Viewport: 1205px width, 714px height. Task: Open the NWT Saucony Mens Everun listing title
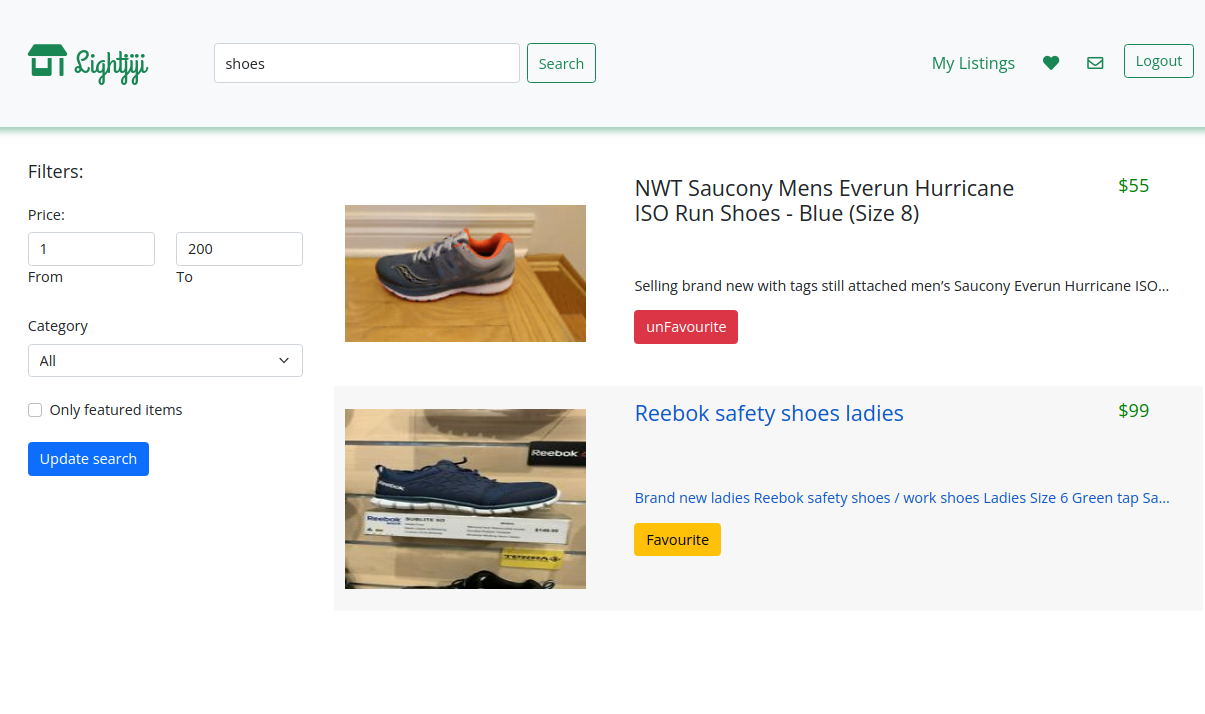point(824,201)
